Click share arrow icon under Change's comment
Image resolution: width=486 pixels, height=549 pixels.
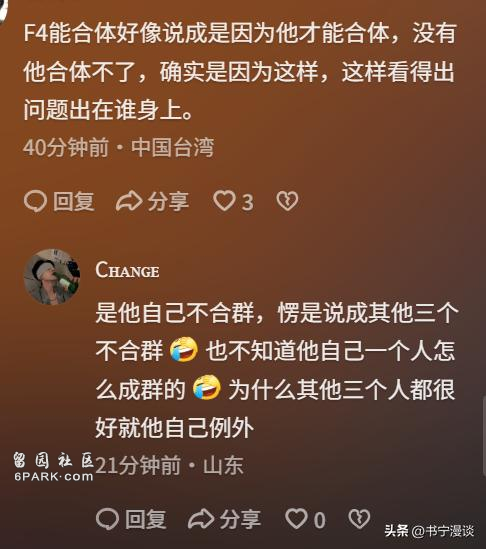[x=201, y=519]
